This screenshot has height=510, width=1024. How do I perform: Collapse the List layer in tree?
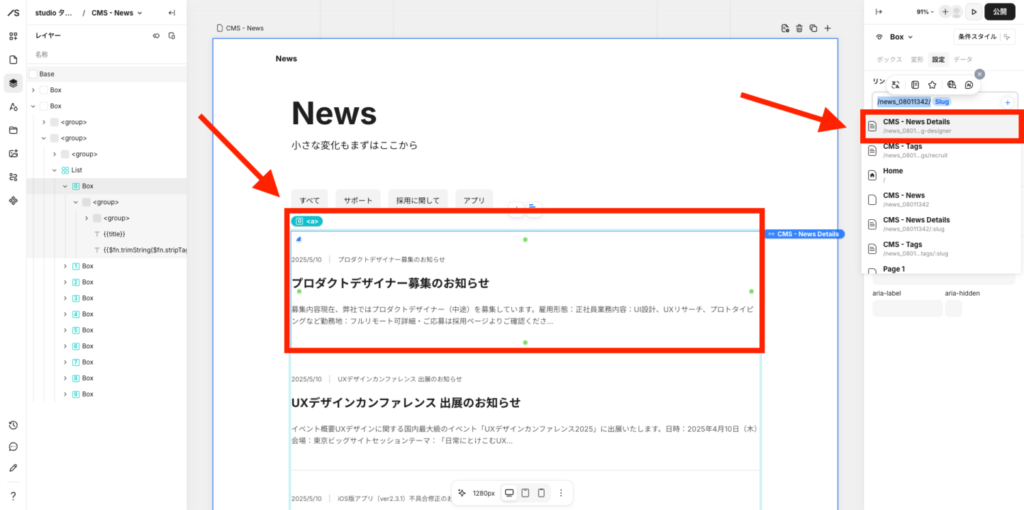55,170
